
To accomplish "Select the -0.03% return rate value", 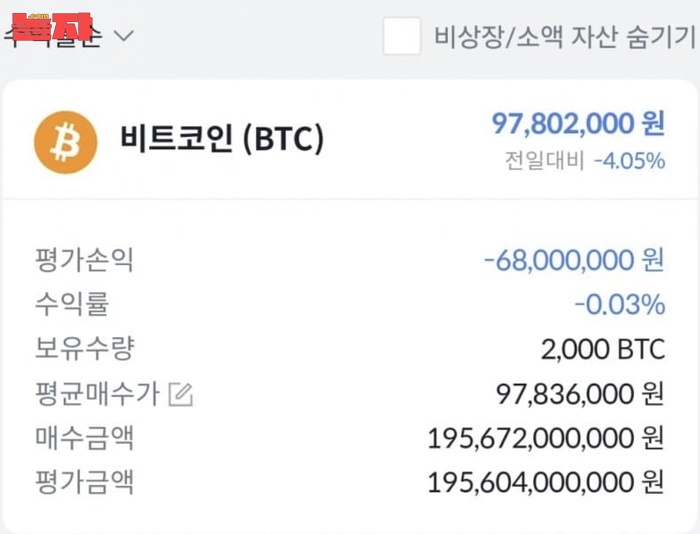I will 620,304.
